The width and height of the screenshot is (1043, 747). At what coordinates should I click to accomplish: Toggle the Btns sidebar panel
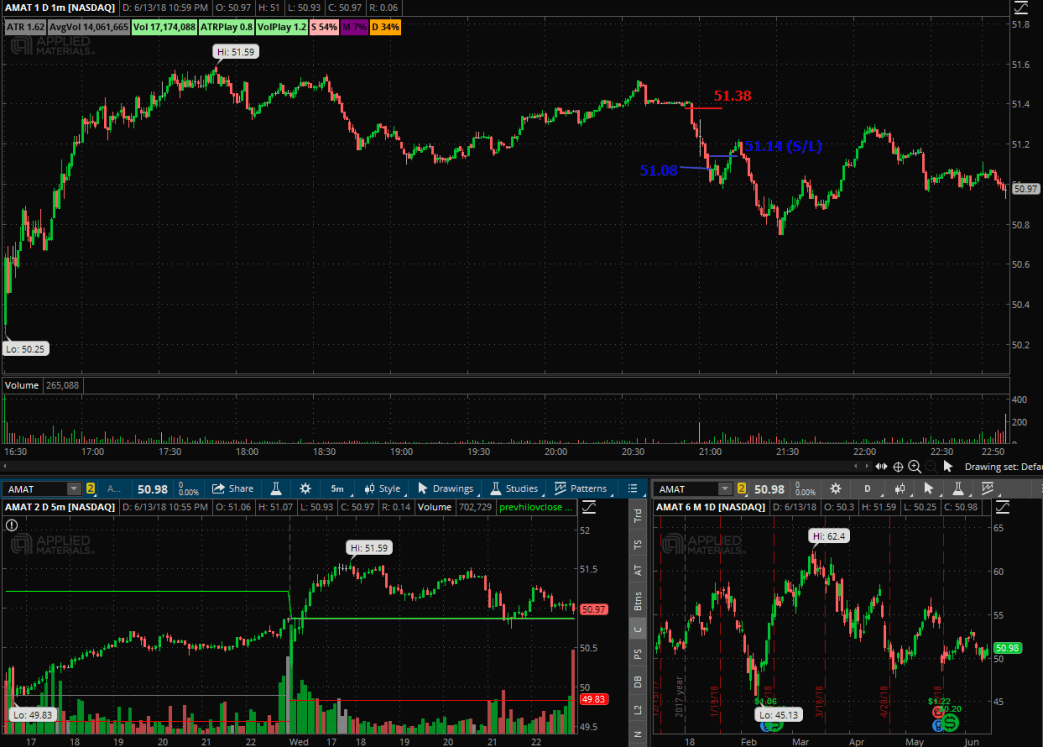coord(638,600)
